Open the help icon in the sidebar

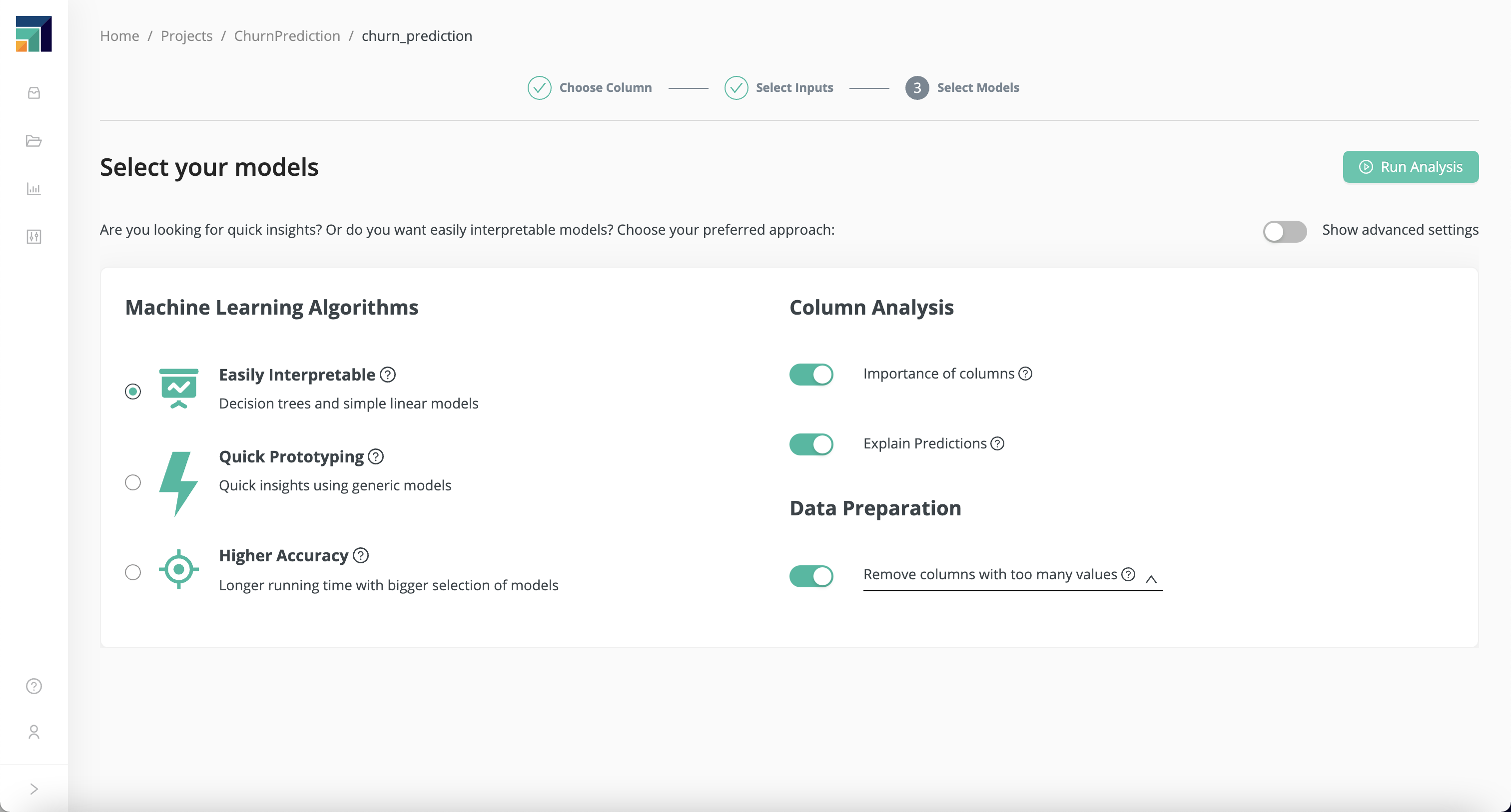(34, 686)
